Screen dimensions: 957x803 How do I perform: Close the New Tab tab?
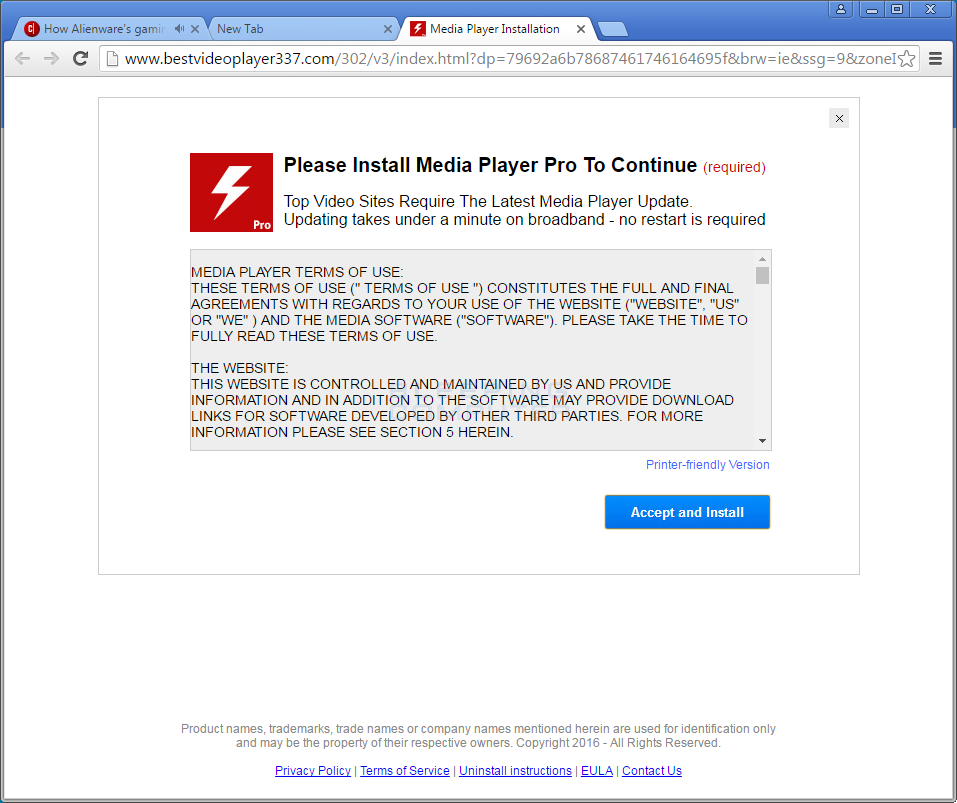388,29
